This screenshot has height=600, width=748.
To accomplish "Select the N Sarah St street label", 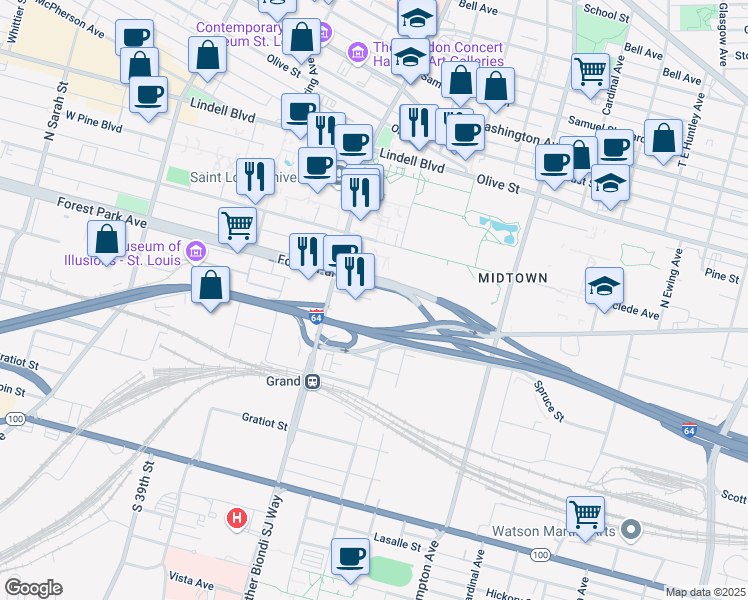I will click(x=56, y=112).
